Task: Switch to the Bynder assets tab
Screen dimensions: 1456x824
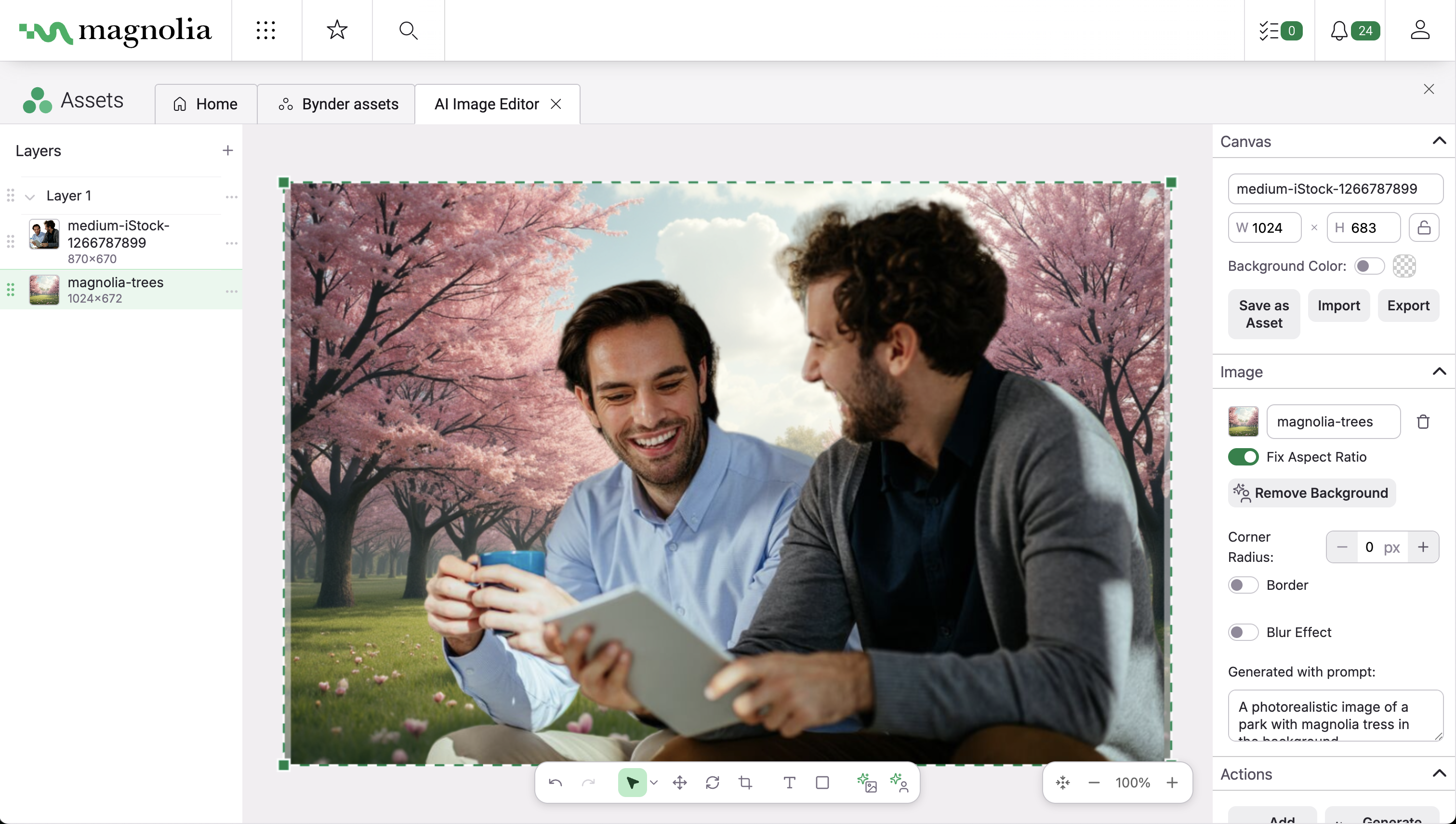Action: click(x=338, y=104)
